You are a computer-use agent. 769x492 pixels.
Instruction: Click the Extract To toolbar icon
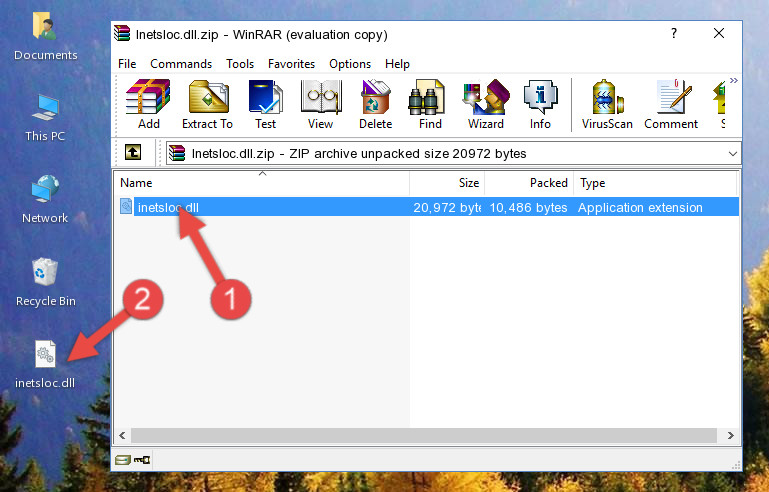click(x=207, y=104)
